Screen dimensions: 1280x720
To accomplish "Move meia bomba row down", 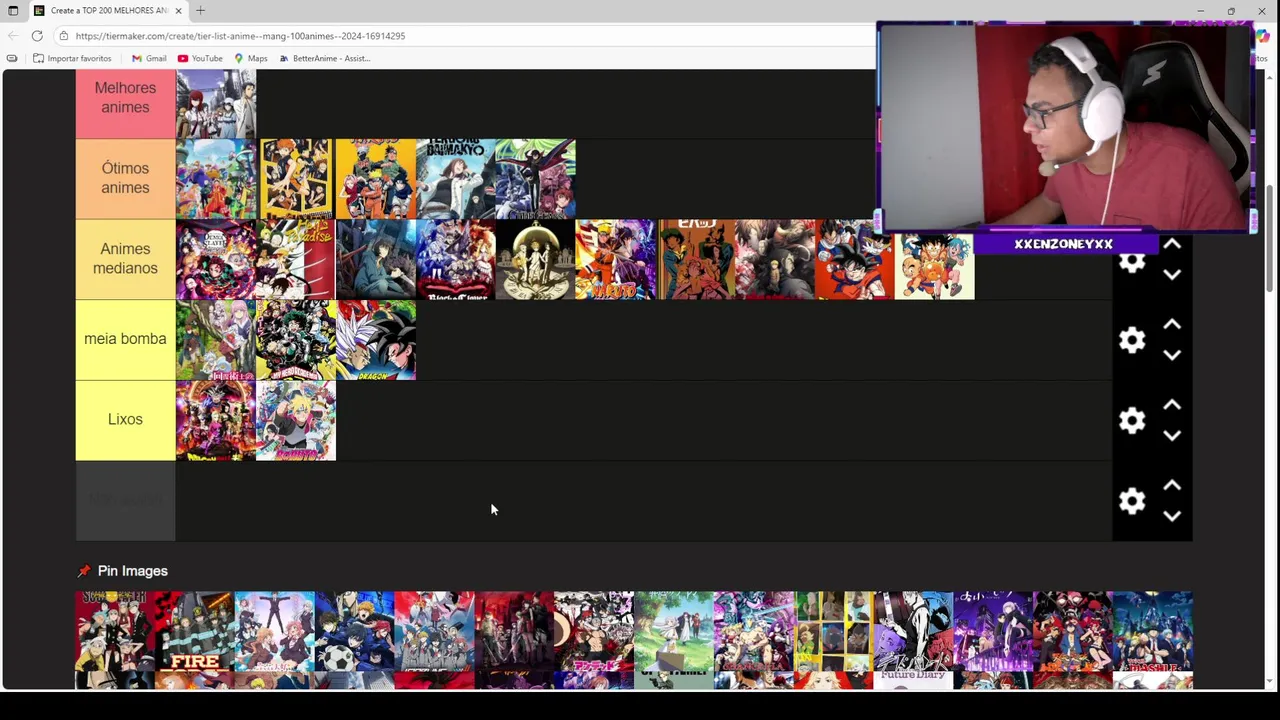I will tap(1172, 355).
